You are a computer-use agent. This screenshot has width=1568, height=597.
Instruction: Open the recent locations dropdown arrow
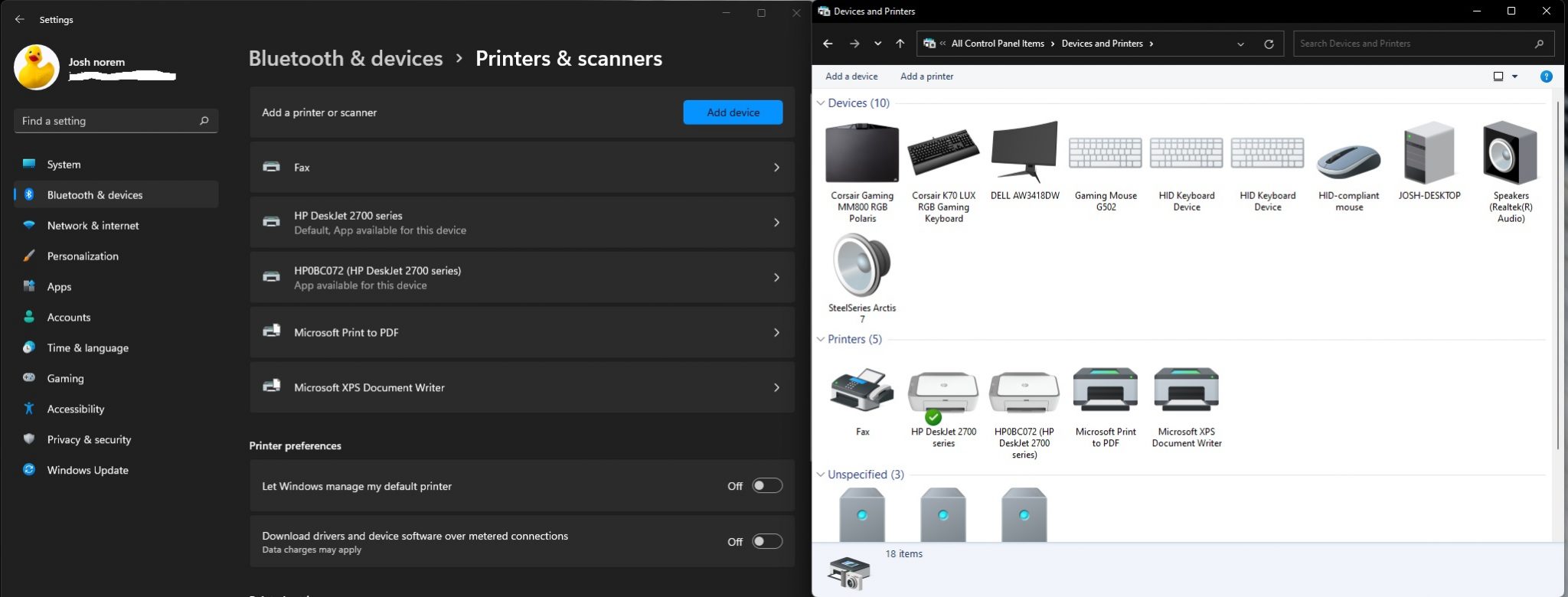(x=877, y=44)
